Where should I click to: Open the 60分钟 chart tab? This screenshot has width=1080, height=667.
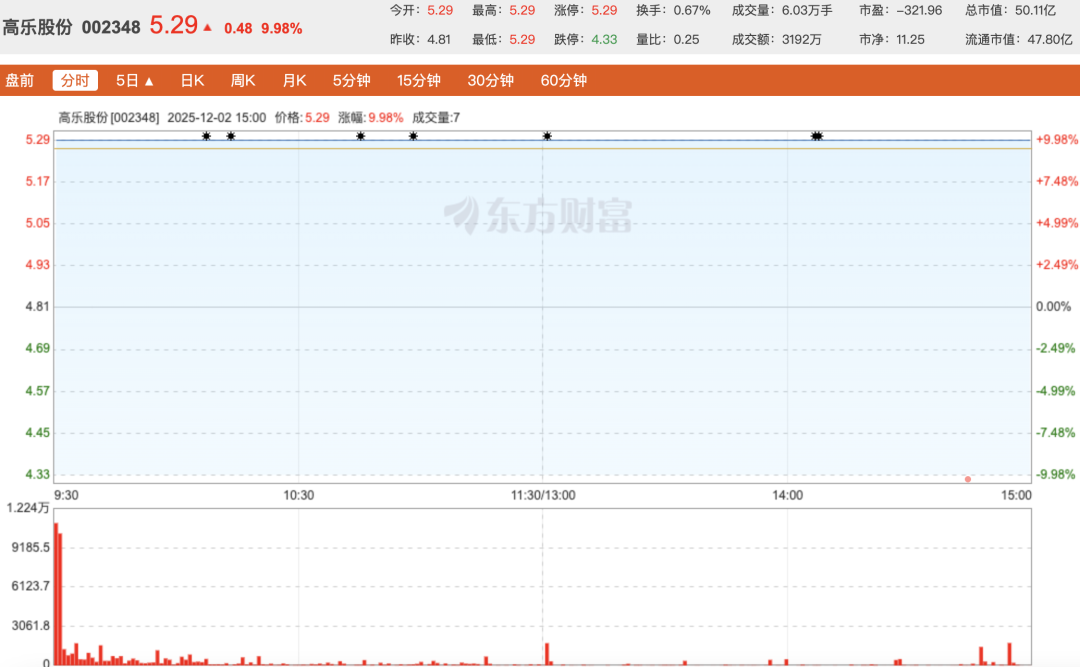point(563,81)
